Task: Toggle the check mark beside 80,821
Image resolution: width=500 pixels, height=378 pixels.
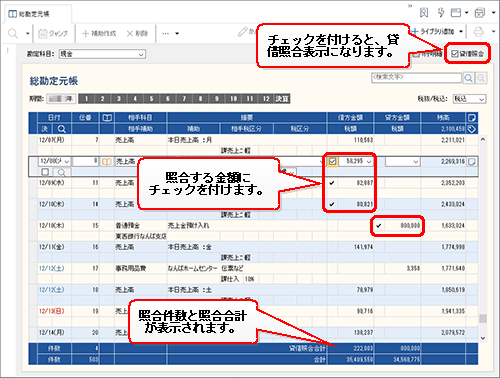Action: click(332, 204)
